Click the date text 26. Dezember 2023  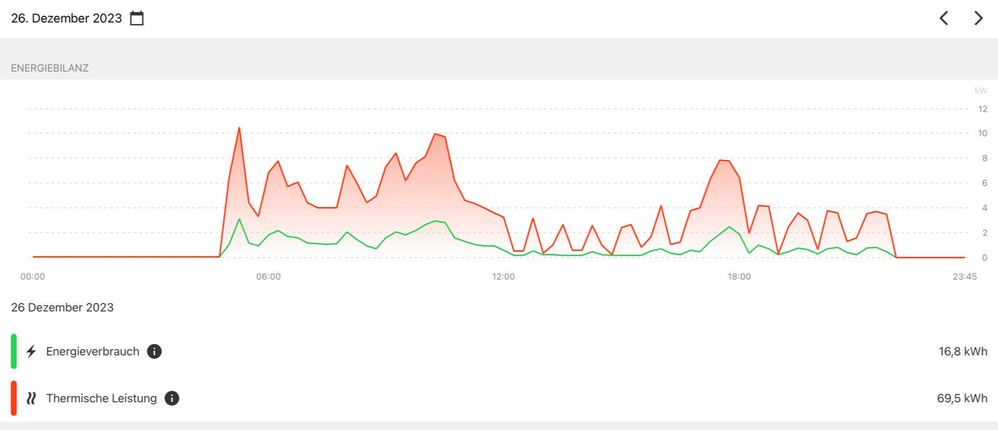click(x=66, y=18)
